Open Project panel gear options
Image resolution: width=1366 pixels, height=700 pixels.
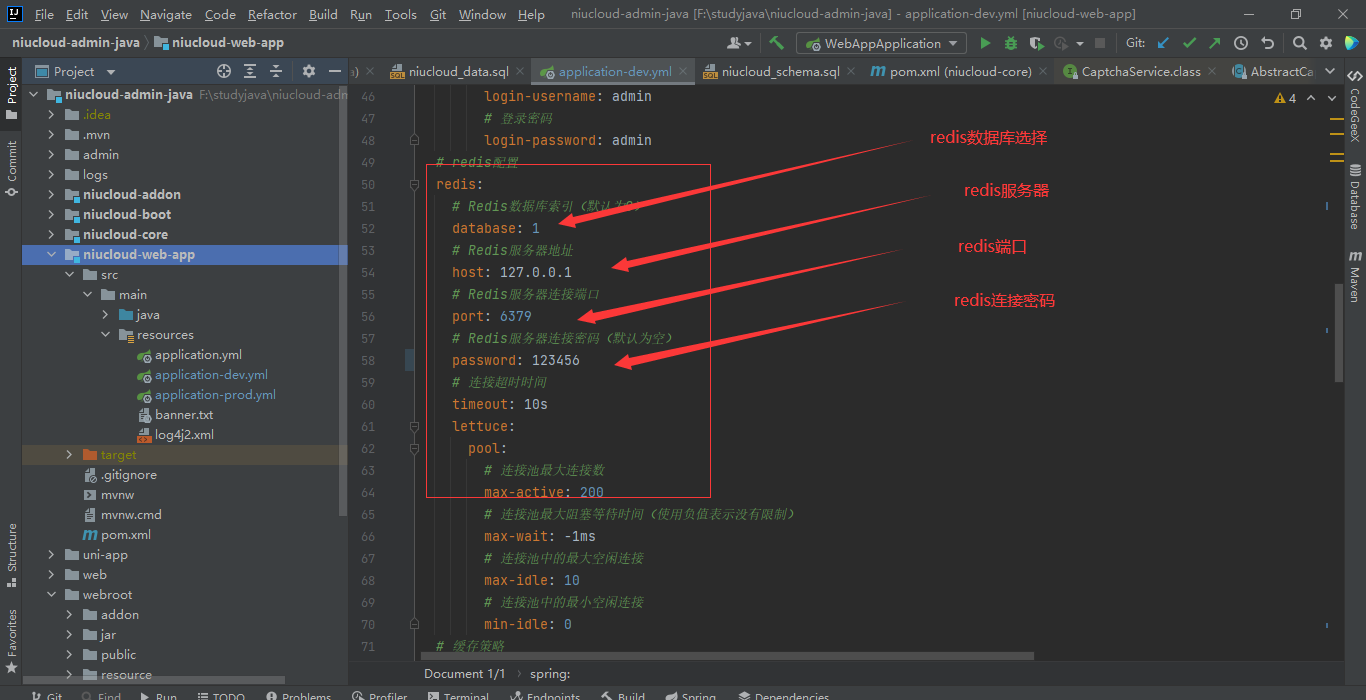tap(308, 71)
